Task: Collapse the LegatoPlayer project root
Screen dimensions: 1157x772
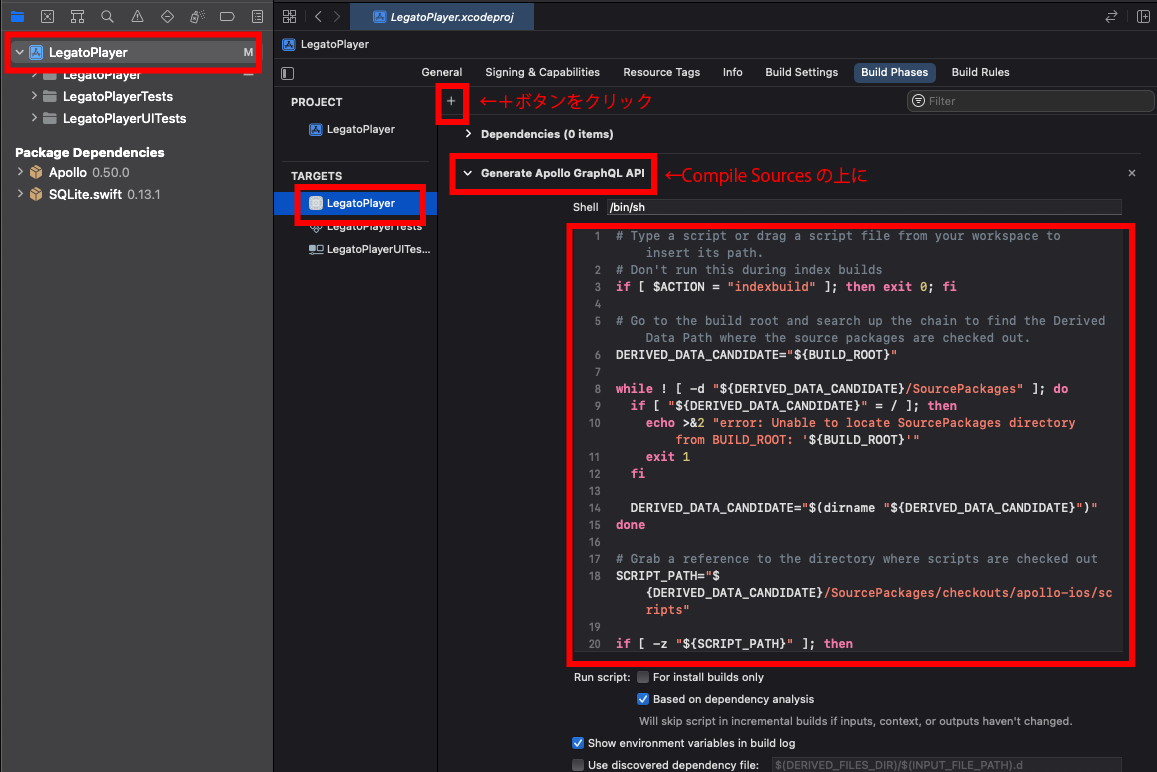Action: coord(20,52)
